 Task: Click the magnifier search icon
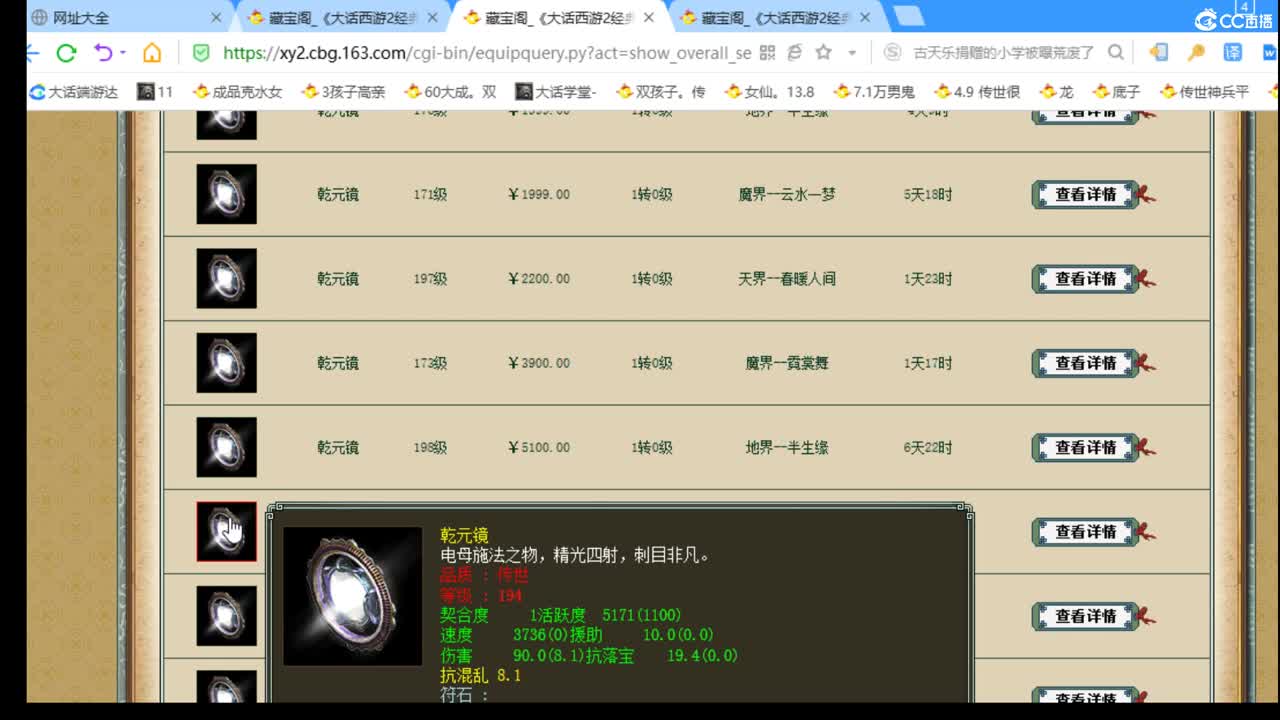[x=1116, y=52]
